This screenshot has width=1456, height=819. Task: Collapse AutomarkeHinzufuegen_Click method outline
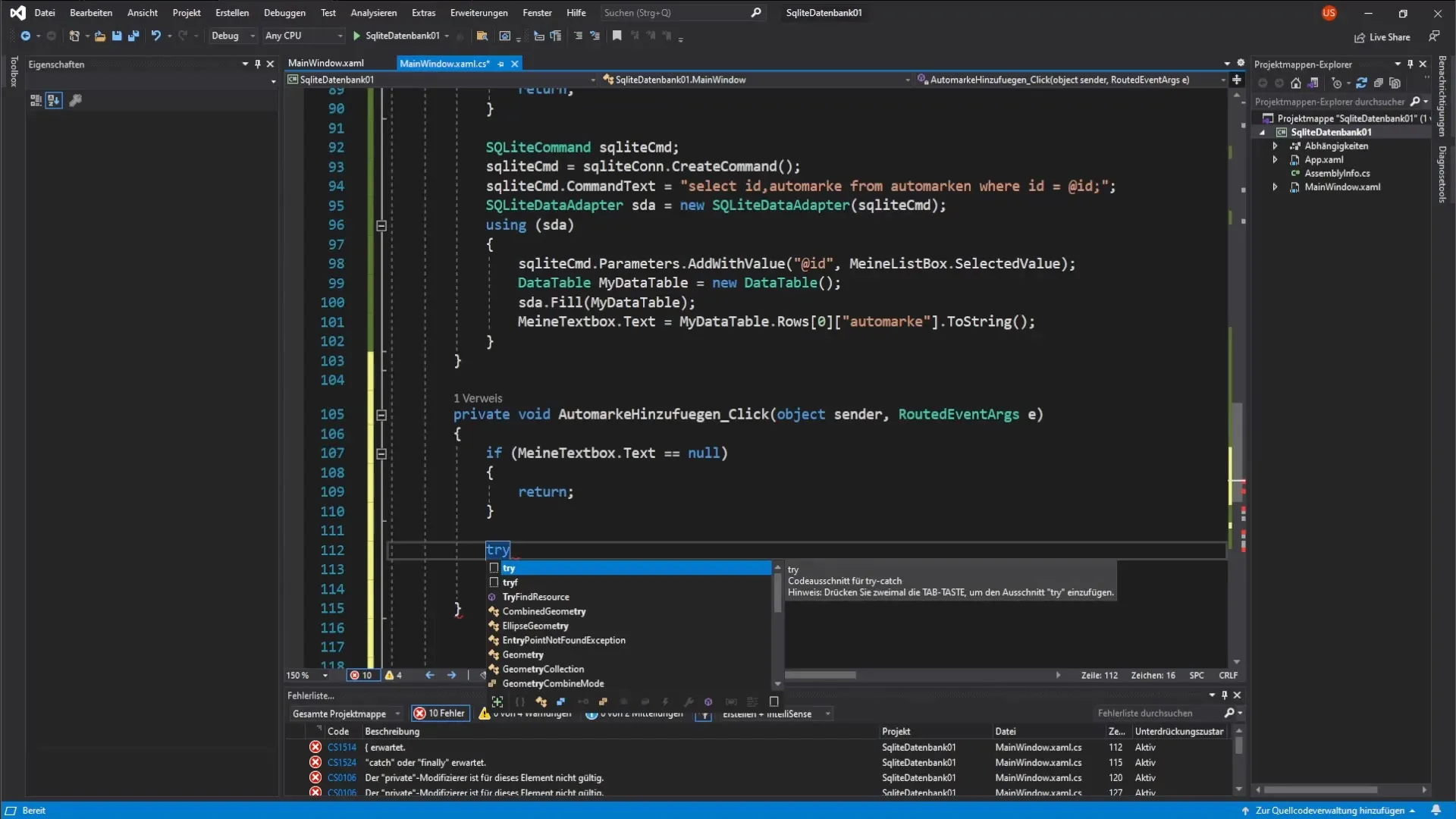tap(381, 415)
